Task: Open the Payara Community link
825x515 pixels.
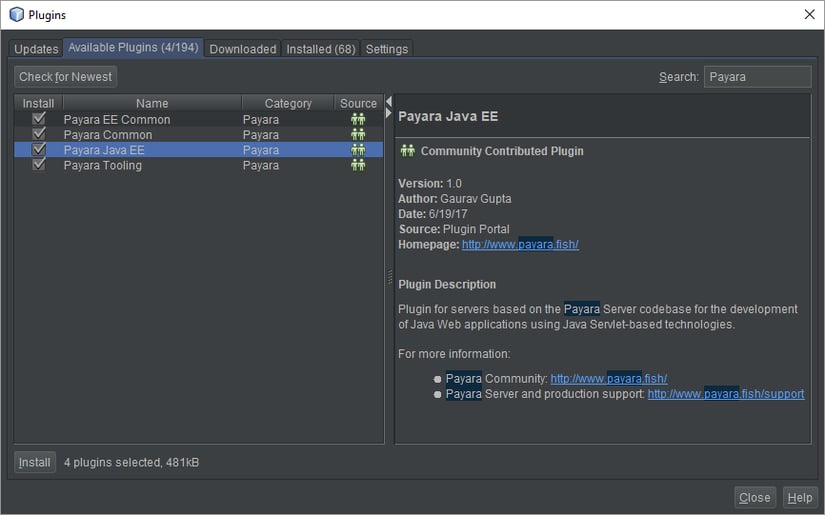Action: [x=609, y=379]
